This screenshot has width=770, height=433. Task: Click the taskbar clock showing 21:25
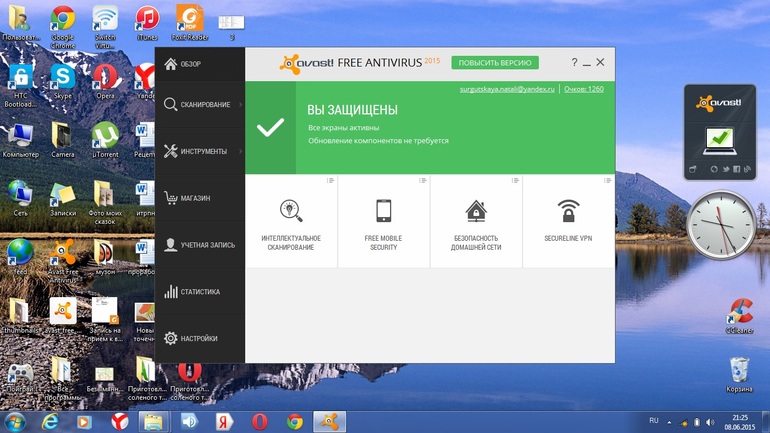pos(740,422)
